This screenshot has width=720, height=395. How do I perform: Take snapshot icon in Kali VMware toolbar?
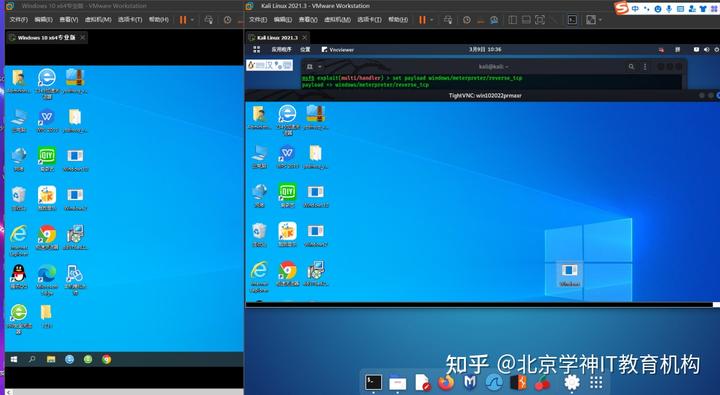tap(467, 20)
